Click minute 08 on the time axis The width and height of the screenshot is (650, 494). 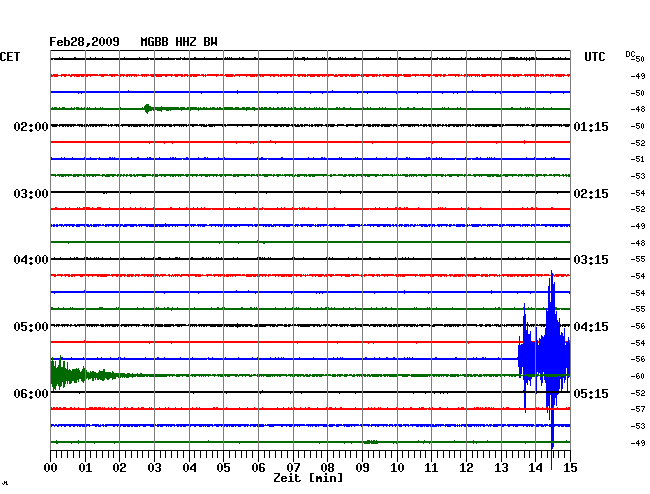click(327, 467)
